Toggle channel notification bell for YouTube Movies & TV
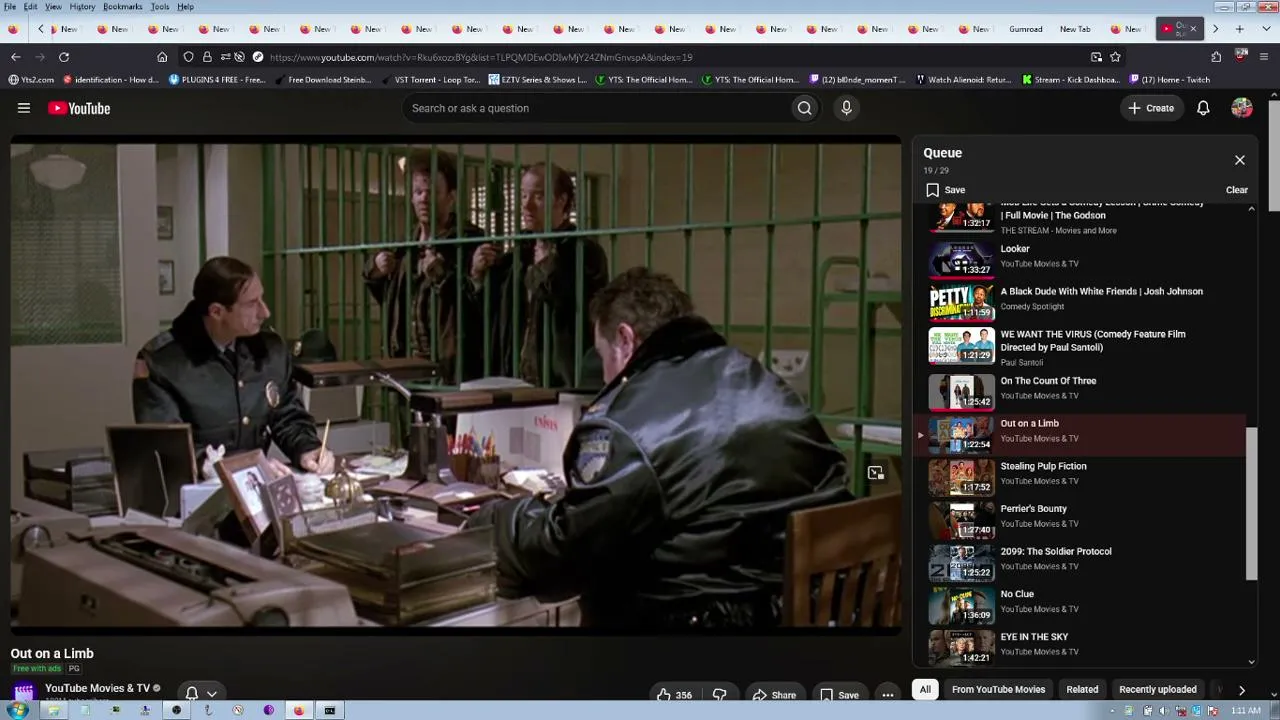This screenshot has width=1280, height=720. click(x=192, y=693)
